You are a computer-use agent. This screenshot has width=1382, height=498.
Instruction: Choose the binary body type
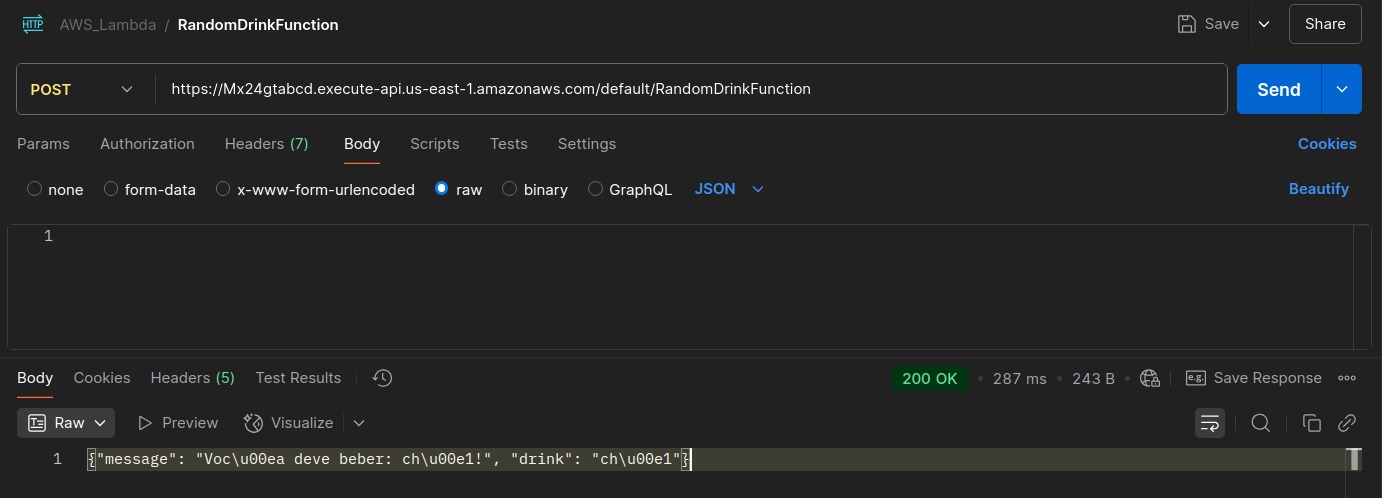[x=510, y=189]
